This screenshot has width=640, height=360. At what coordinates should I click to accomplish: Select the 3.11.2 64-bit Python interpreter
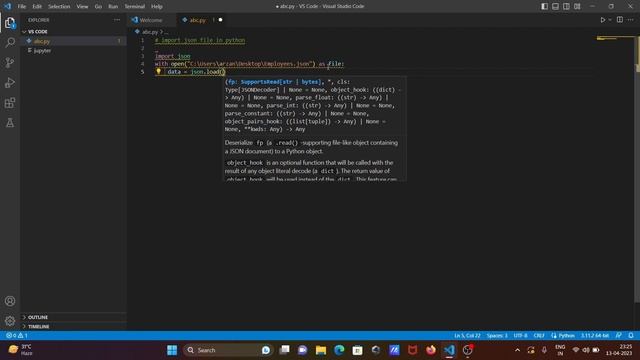point(595,336)
